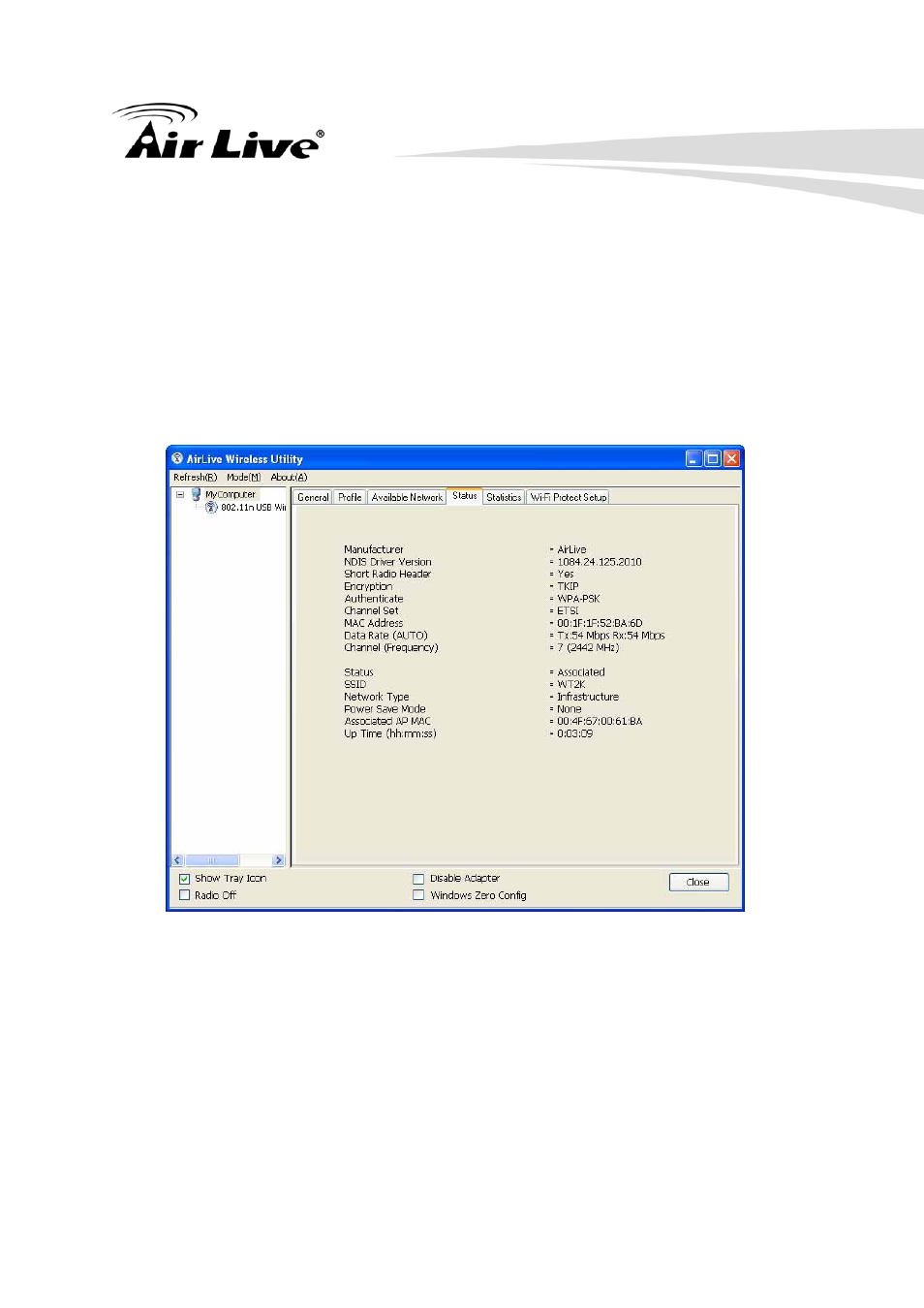The height and width of the screenshot is (1308, 924).
Task: Switch to the Statistics tab
Action: [x=504, y=497]
